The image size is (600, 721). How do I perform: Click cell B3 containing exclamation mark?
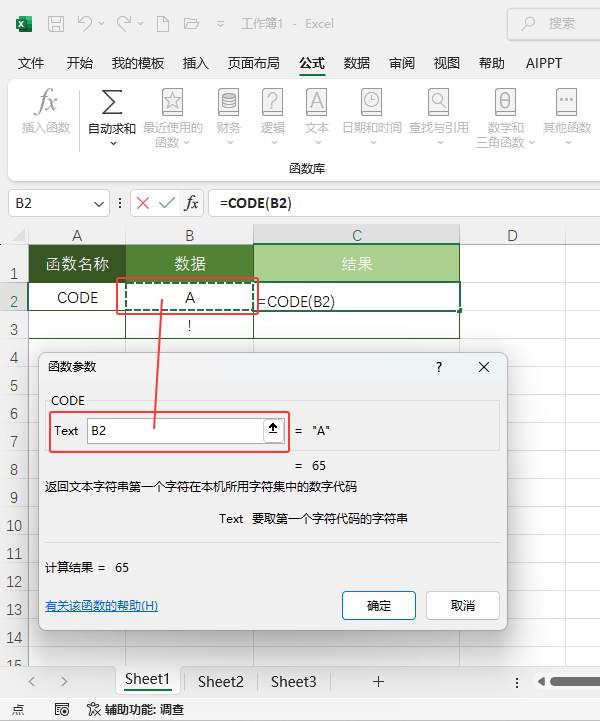(x=189, y=326)
